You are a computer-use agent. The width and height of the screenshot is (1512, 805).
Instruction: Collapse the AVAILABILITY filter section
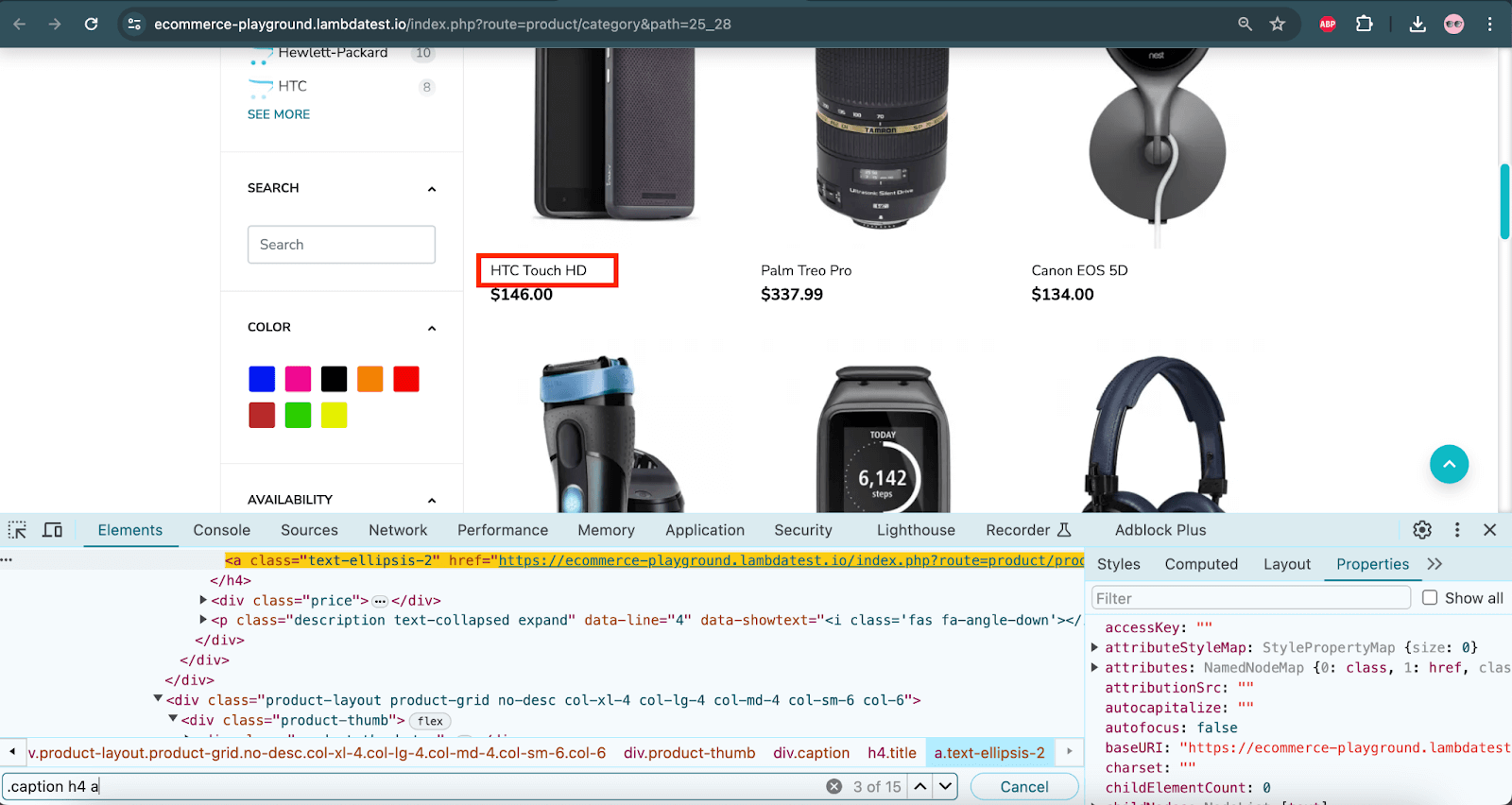(x=432, y=500)
